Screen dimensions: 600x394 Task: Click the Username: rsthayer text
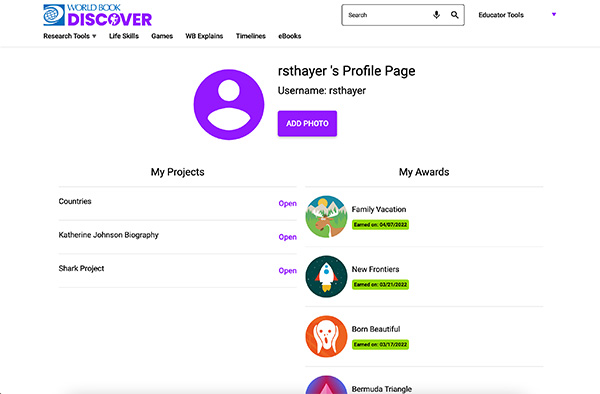322,91
